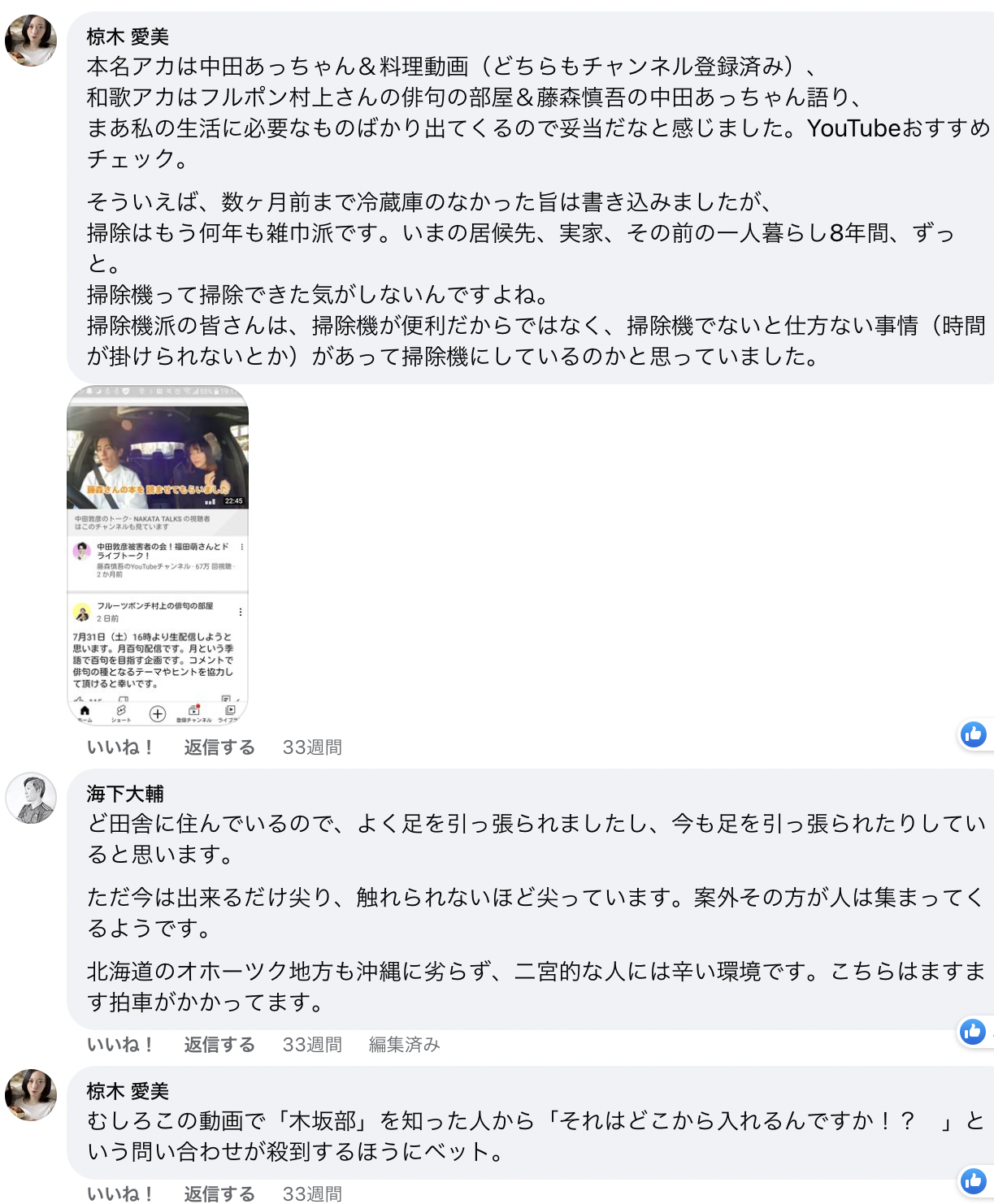Show edit history via 編集済み label
The image size is (994, 1204).
point(405,1045)
